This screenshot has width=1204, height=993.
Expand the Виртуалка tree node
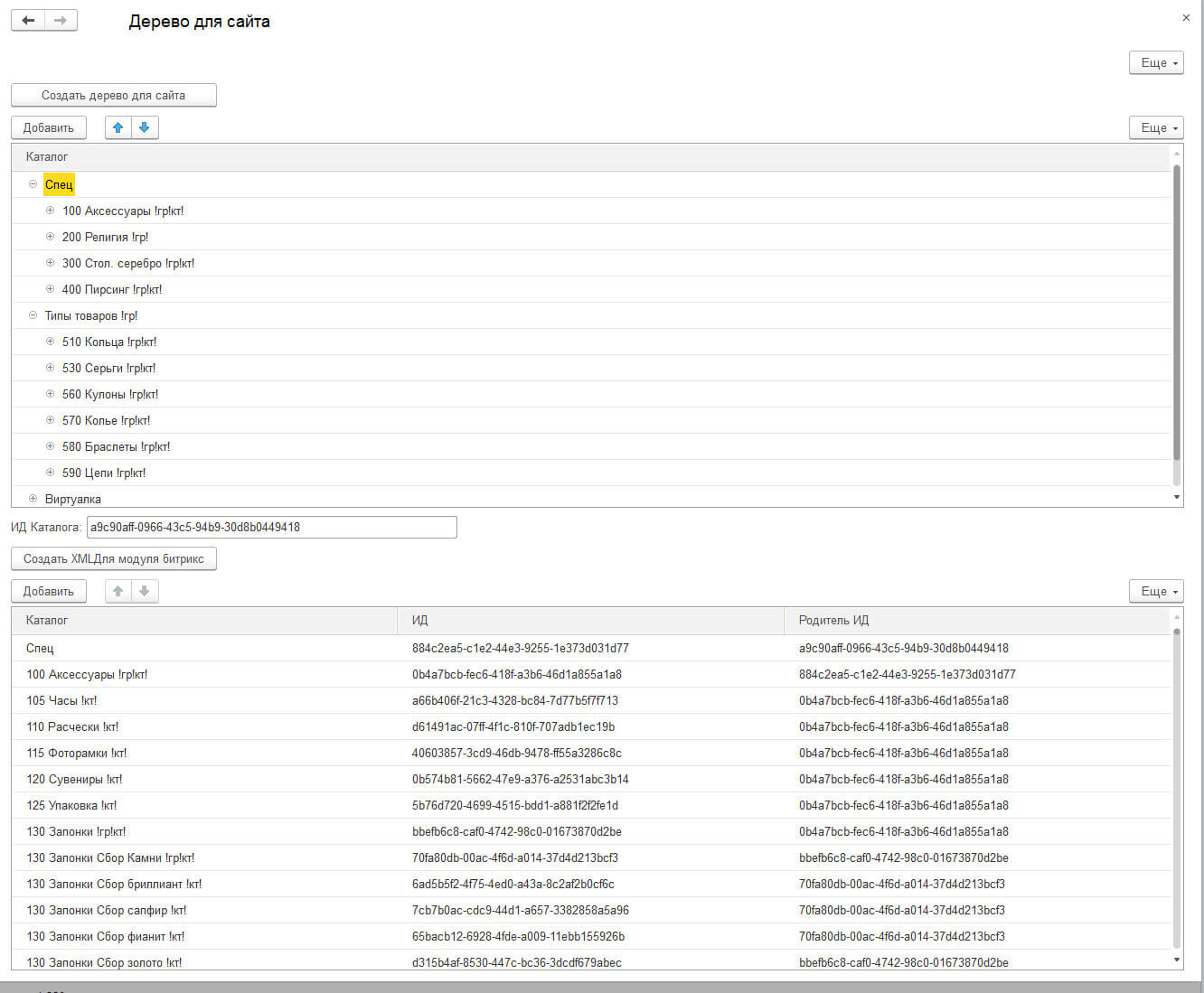point(33,499)
